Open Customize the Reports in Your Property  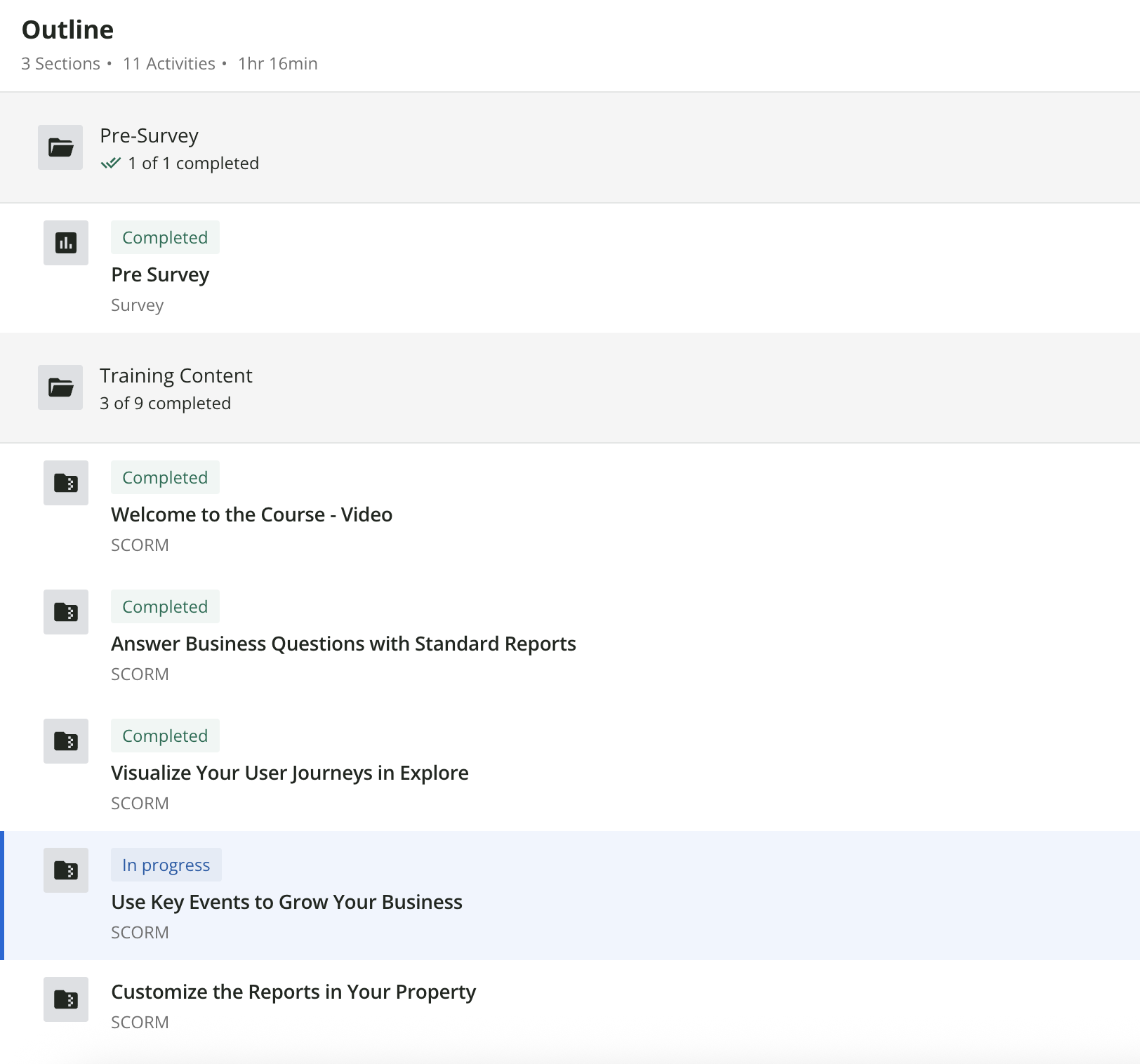click(293, 992)
